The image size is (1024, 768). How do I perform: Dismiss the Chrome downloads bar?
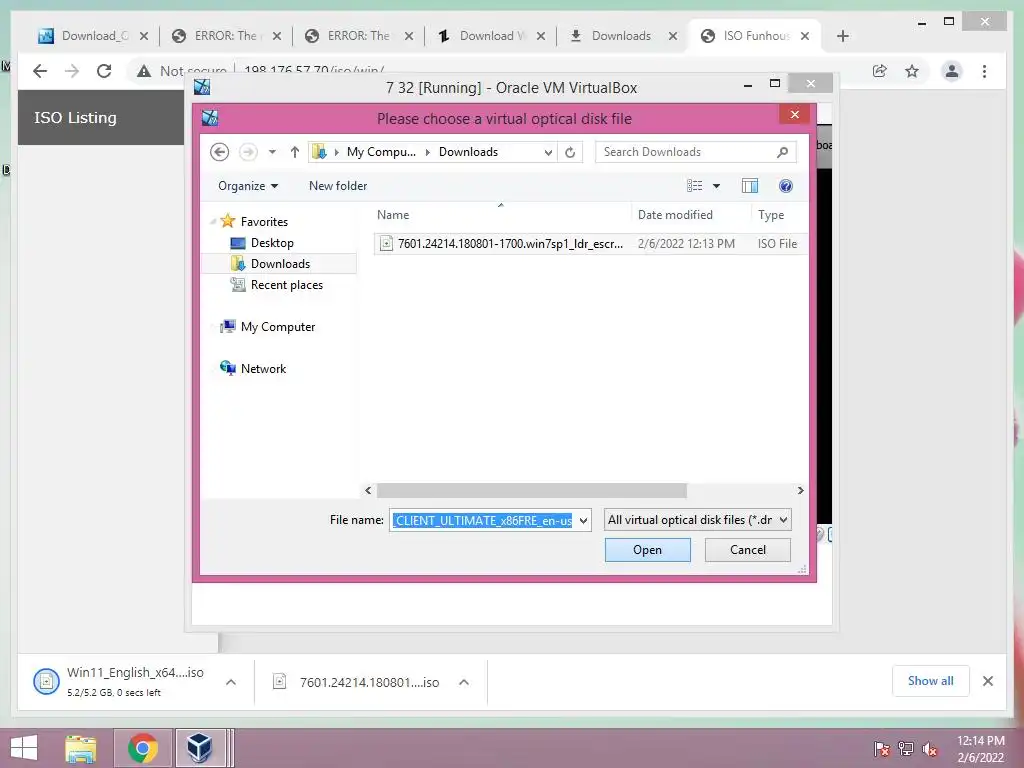coord(988,681)
